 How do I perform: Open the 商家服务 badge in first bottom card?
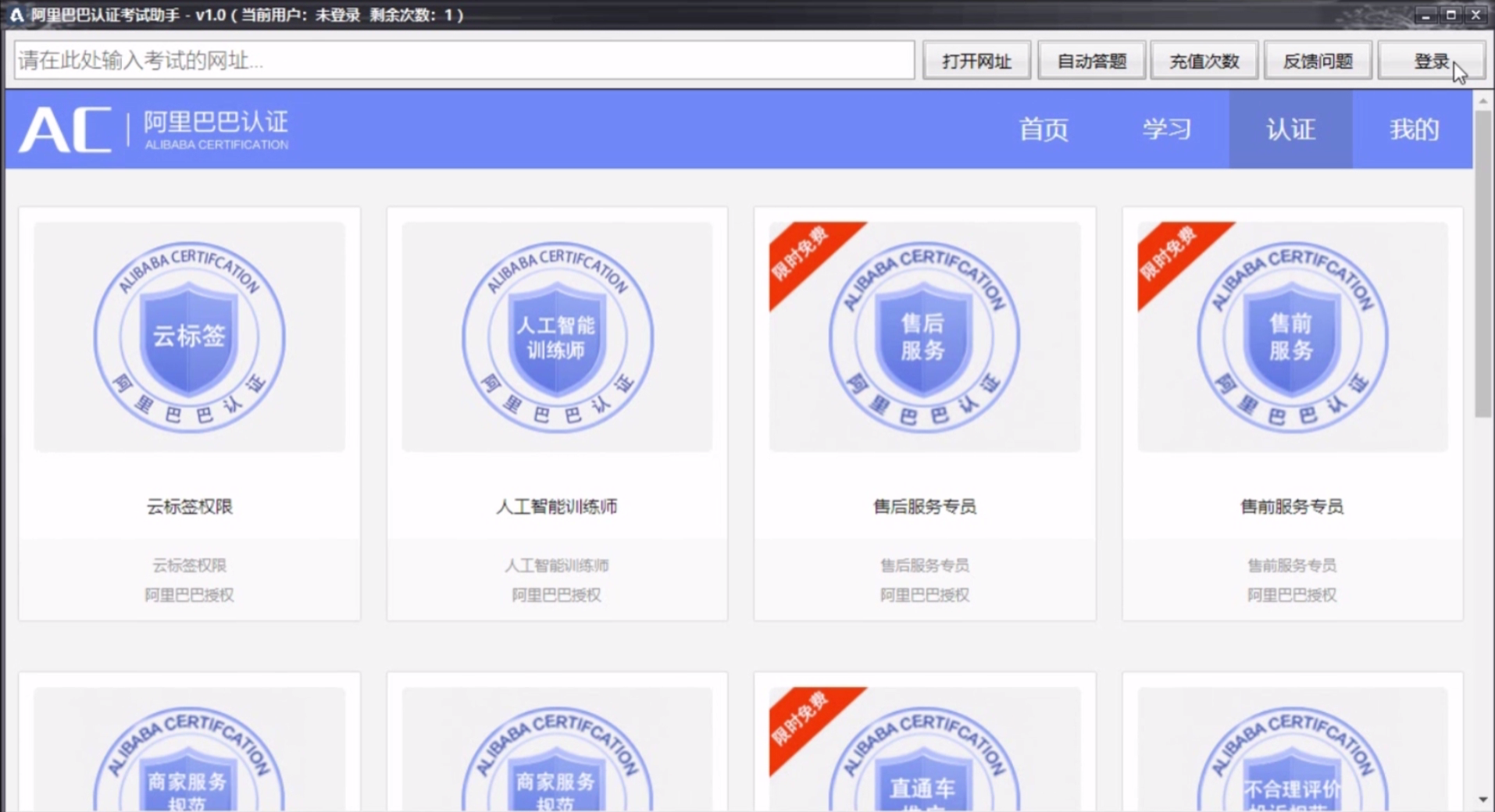click(190, 757)
